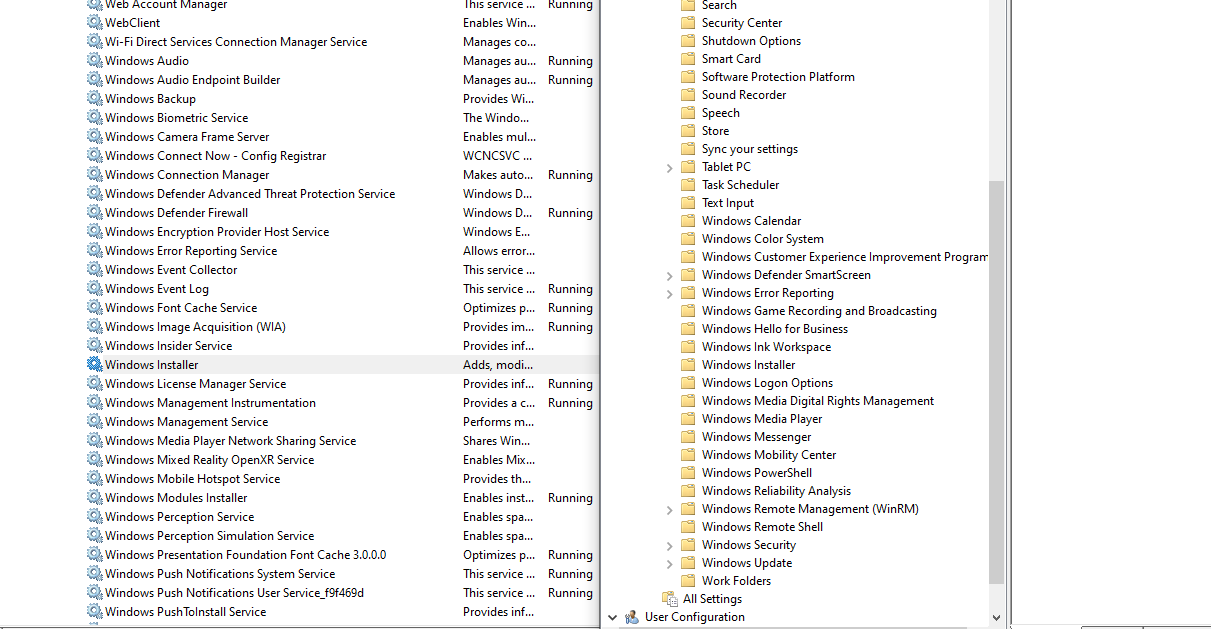Image resolution: width=1211 pixels, height=629 pixels.
Task: Select Windows Mobility Center in the tree
Action: 769,455
